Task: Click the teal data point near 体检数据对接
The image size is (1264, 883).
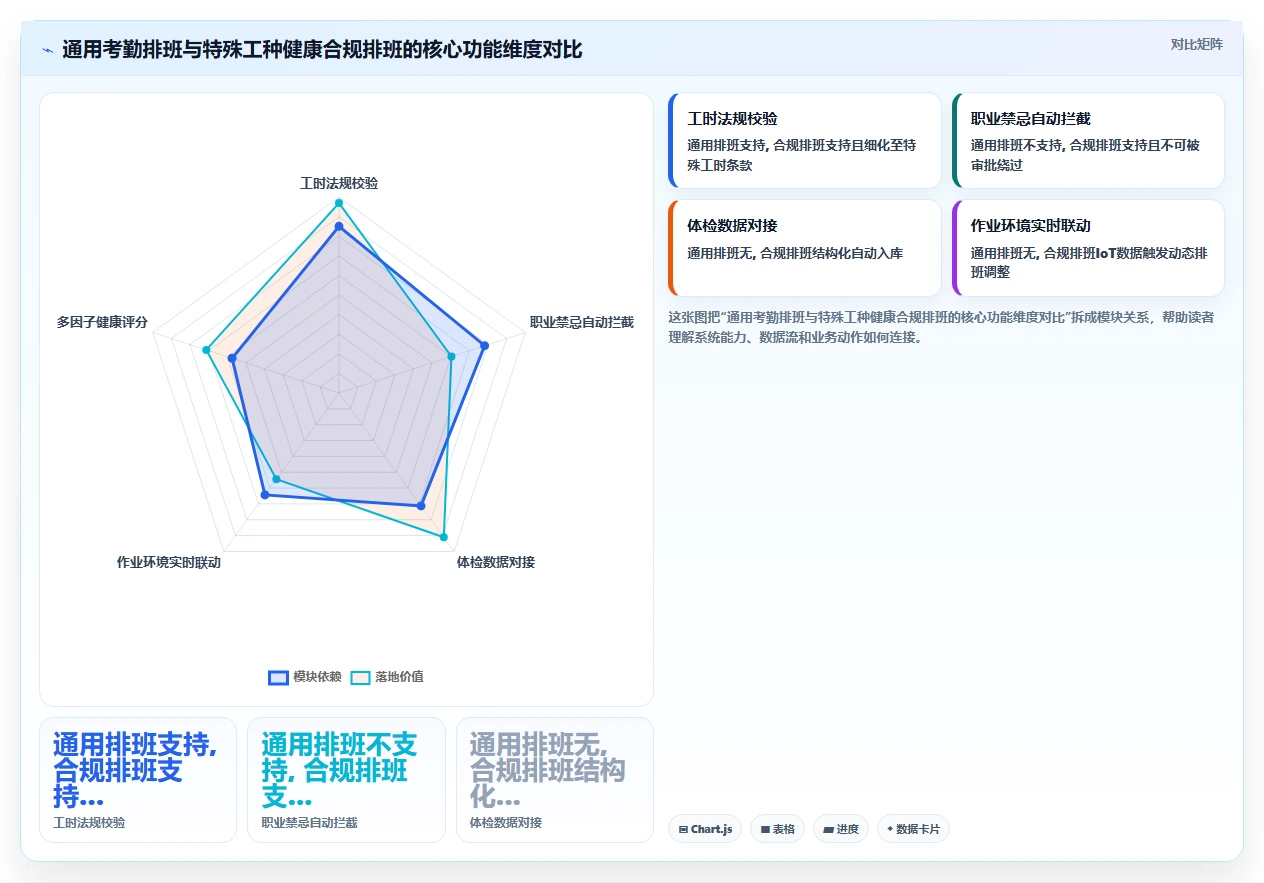Action: 444,537
